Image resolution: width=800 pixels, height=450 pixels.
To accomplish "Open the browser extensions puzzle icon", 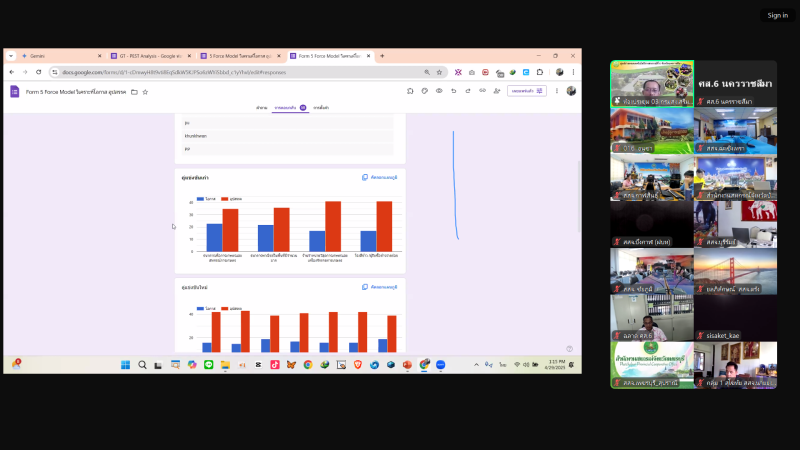I will (x=540, y=72).
